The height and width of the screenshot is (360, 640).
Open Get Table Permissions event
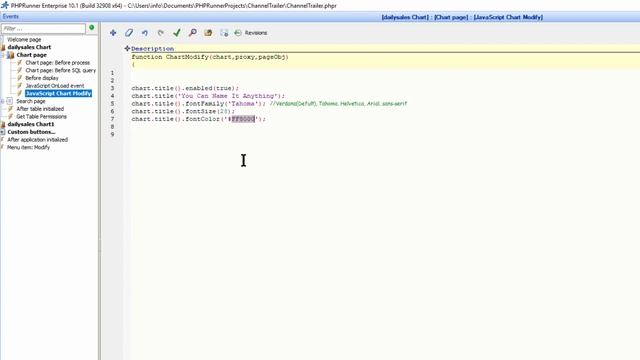pos(41,117)
